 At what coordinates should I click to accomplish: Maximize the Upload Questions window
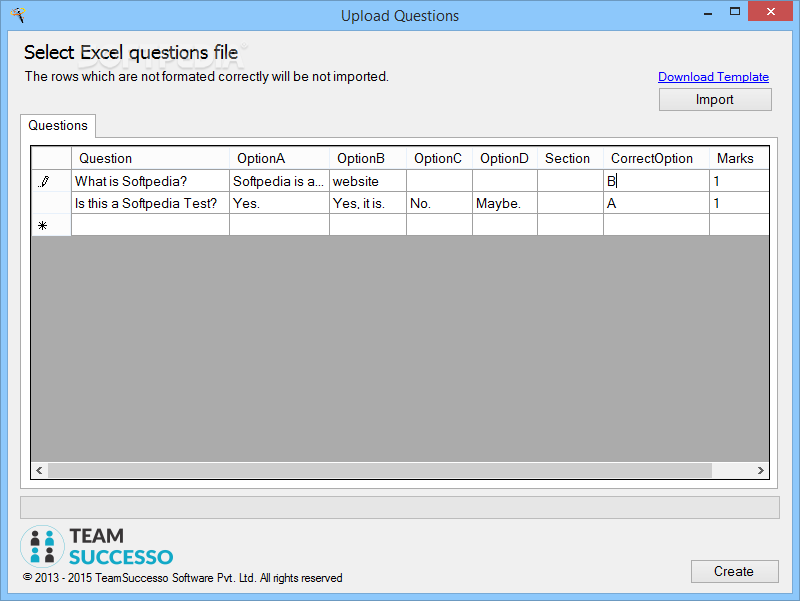(735, 12)
